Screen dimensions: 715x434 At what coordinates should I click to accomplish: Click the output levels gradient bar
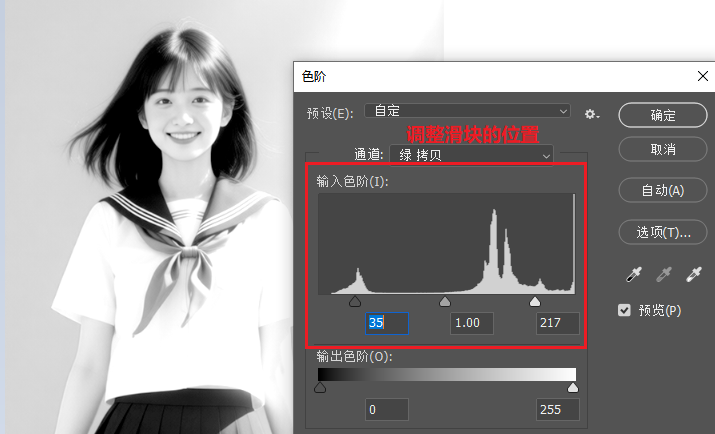coord(447,374)
